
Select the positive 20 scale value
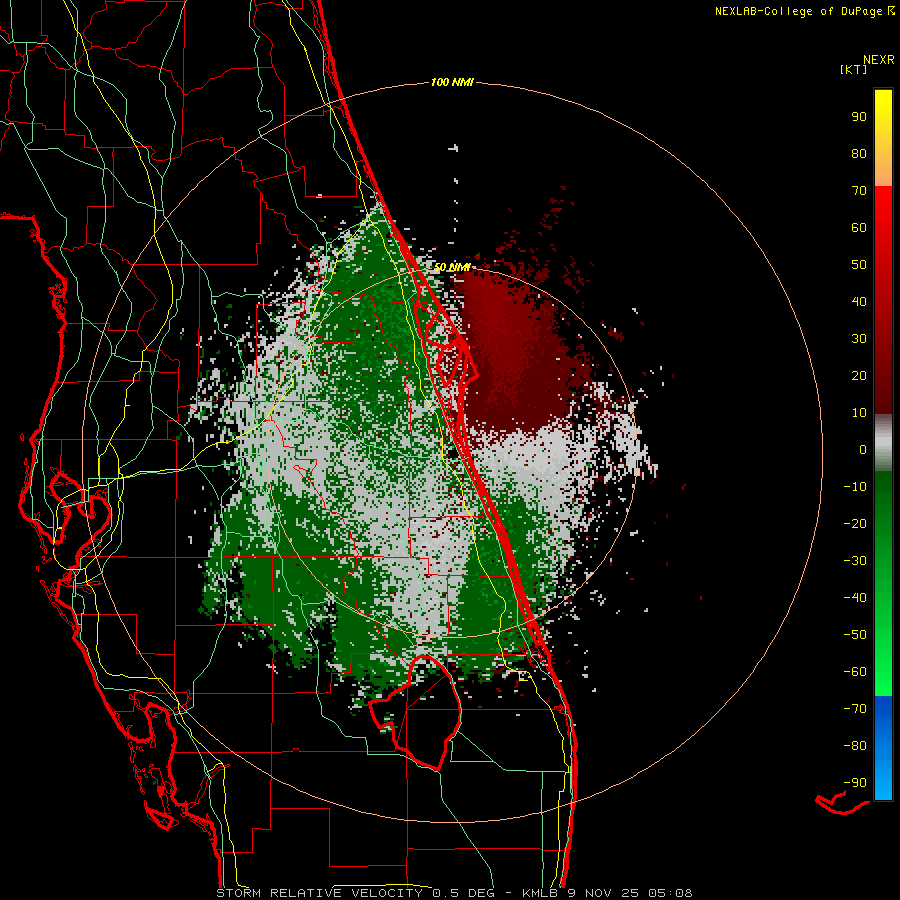point(859,375)
